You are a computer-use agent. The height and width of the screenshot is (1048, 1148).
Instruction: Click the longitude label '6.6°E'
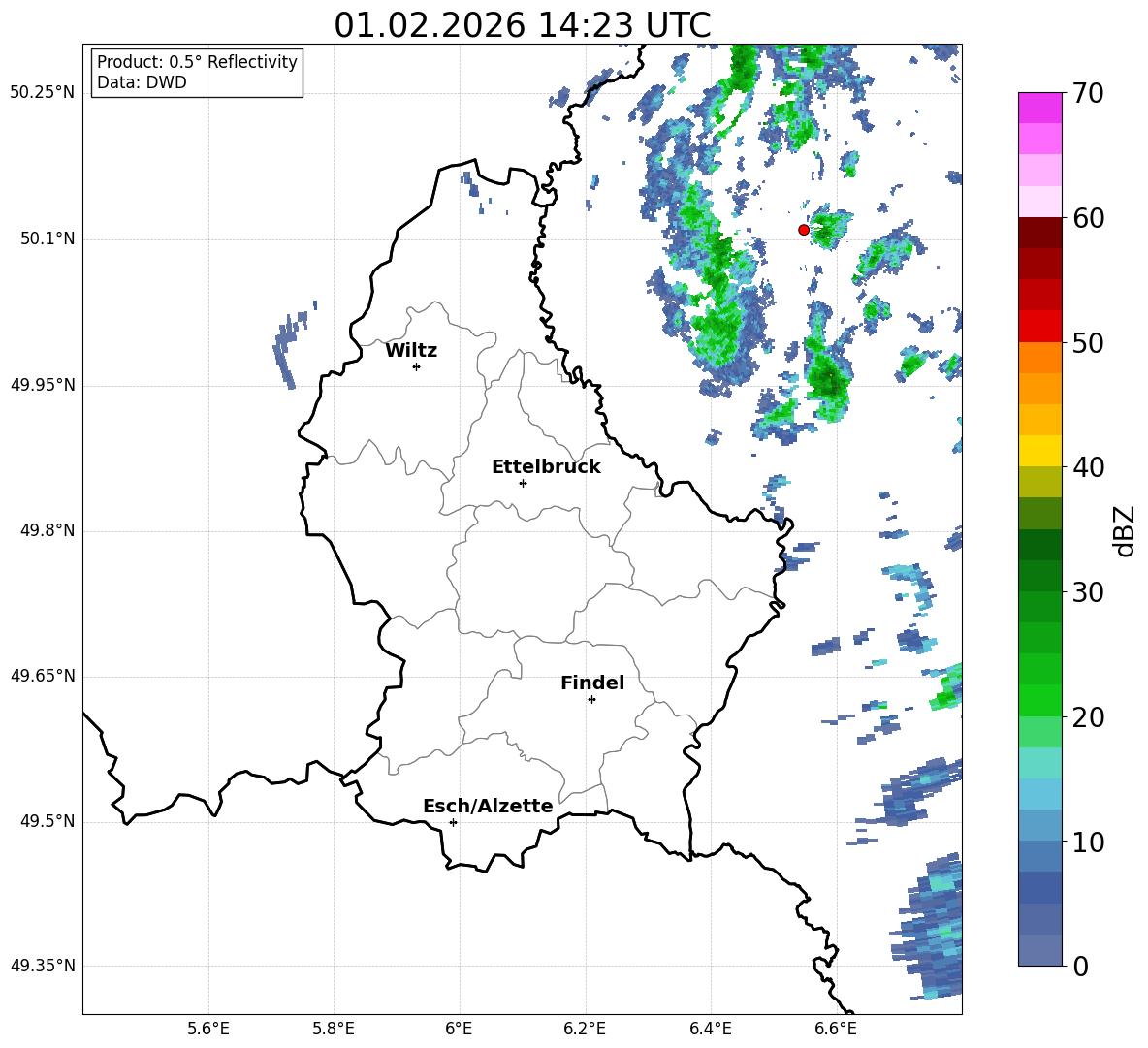(836, 1029)
